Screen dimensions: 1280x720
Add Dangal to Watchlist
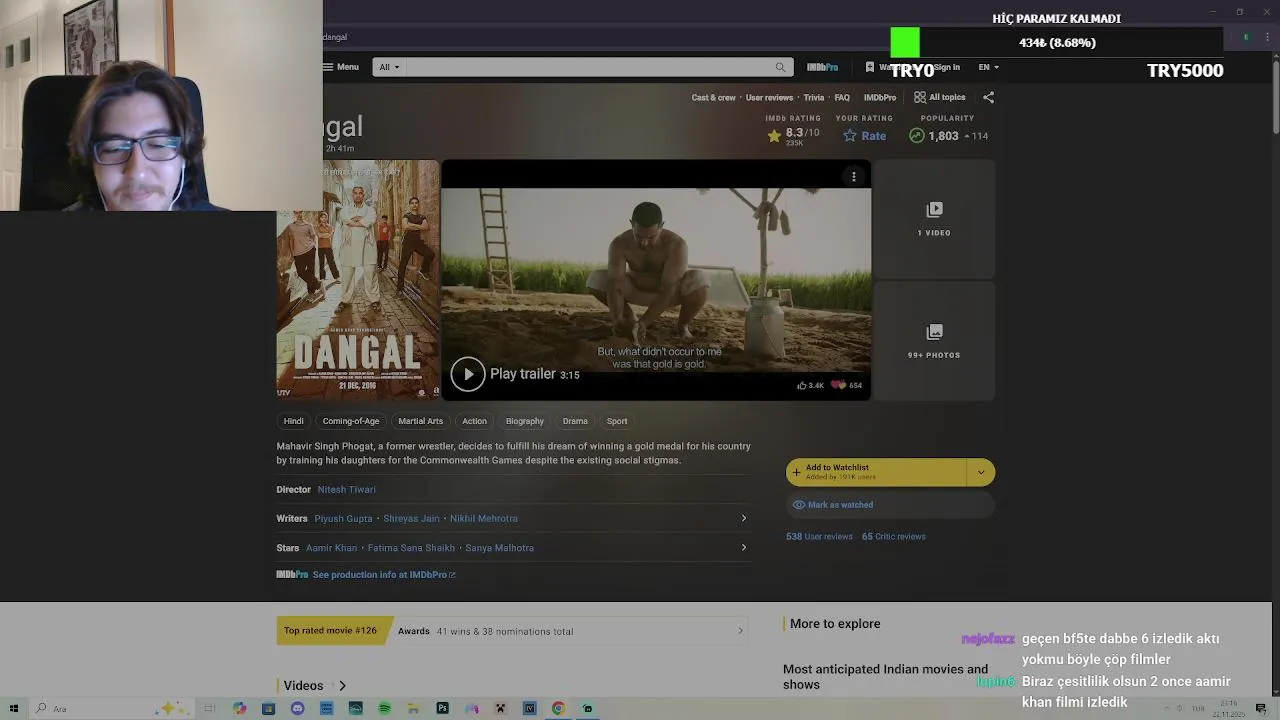pyautogui.click(x=876, y=472)
